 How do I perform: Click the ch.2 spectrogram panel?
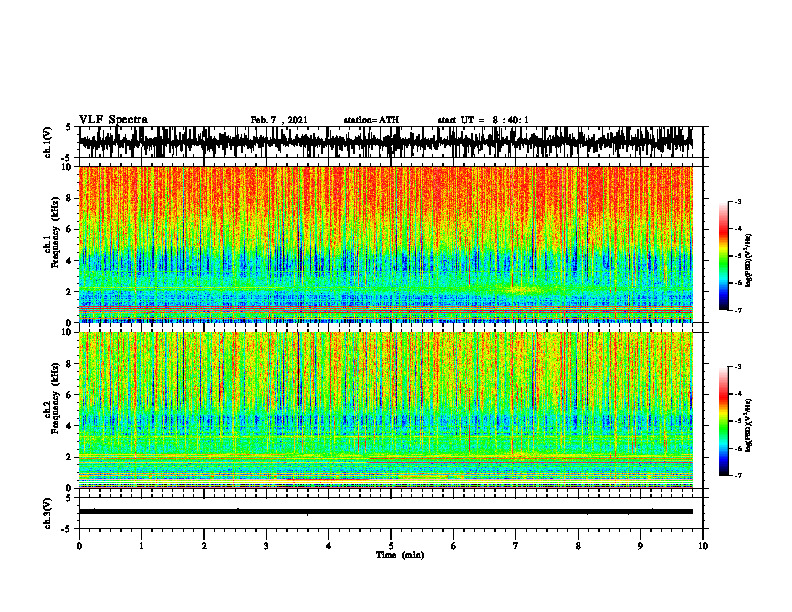[386, 410]
